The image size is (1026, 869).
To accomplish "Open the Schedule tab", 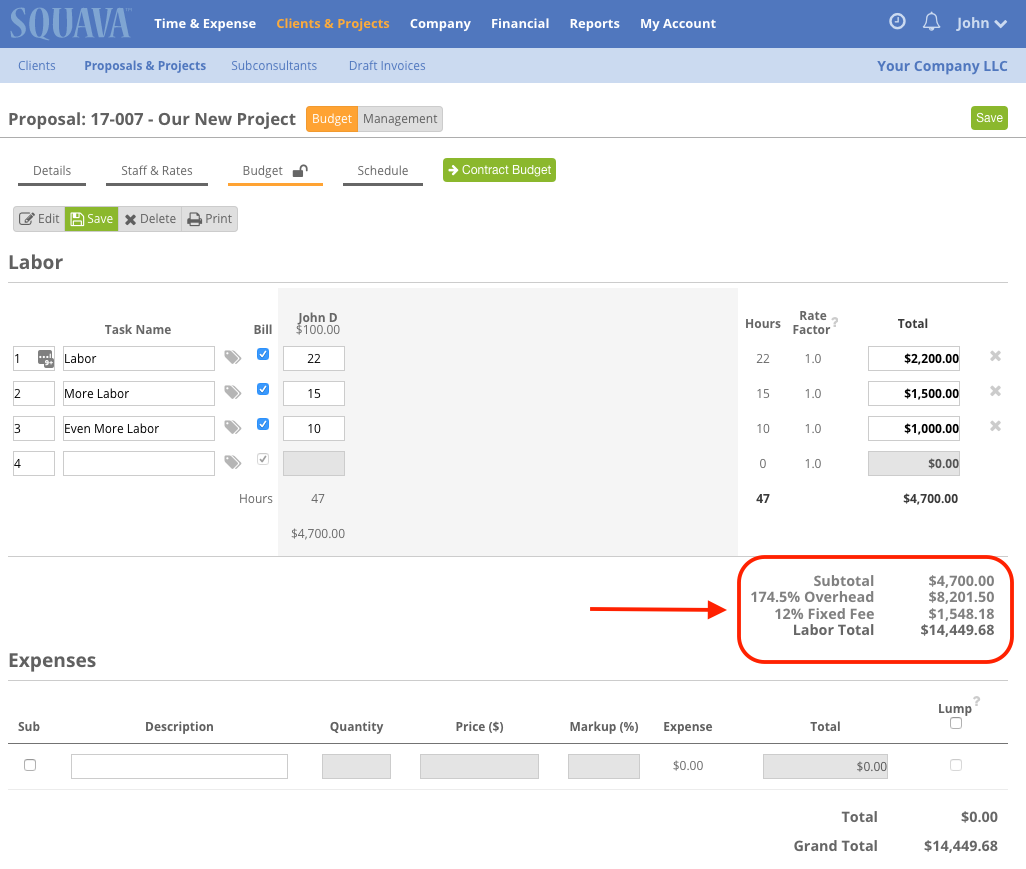I will click(x=382, y=171).
